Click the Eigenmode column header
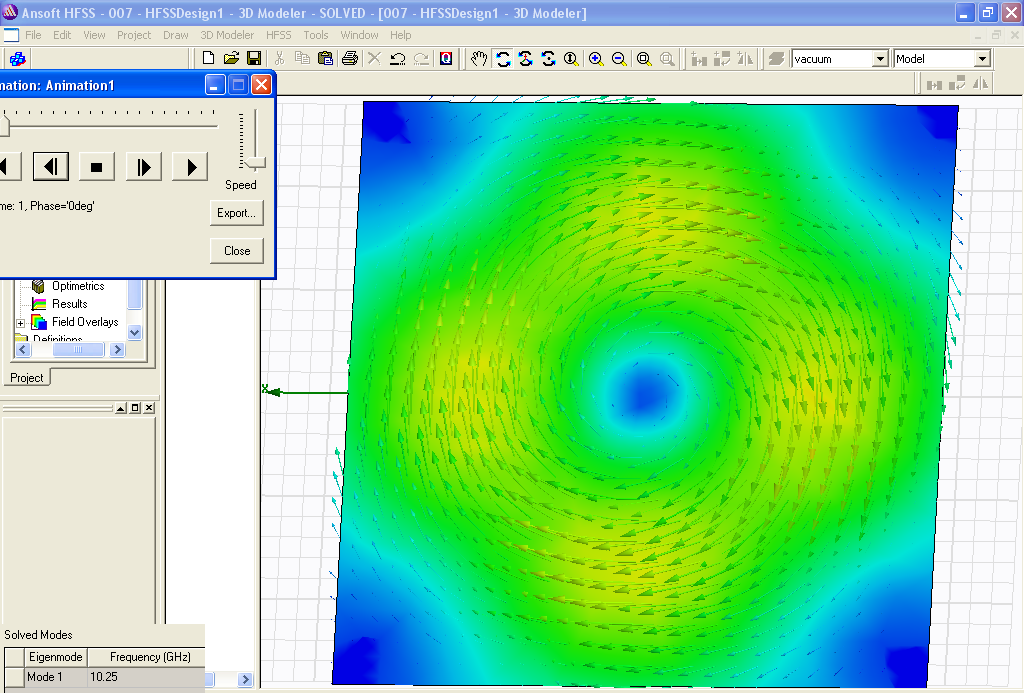The image size is (1024, 693). click(x=56, y=657)
